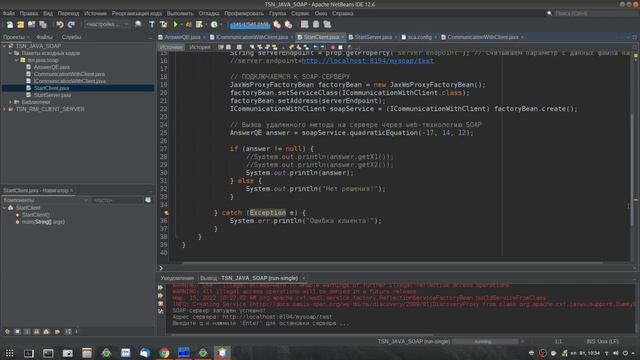The image size is (640, 360).
Task: Click the New File toolbar icon
Action: [x=9, y=24]
